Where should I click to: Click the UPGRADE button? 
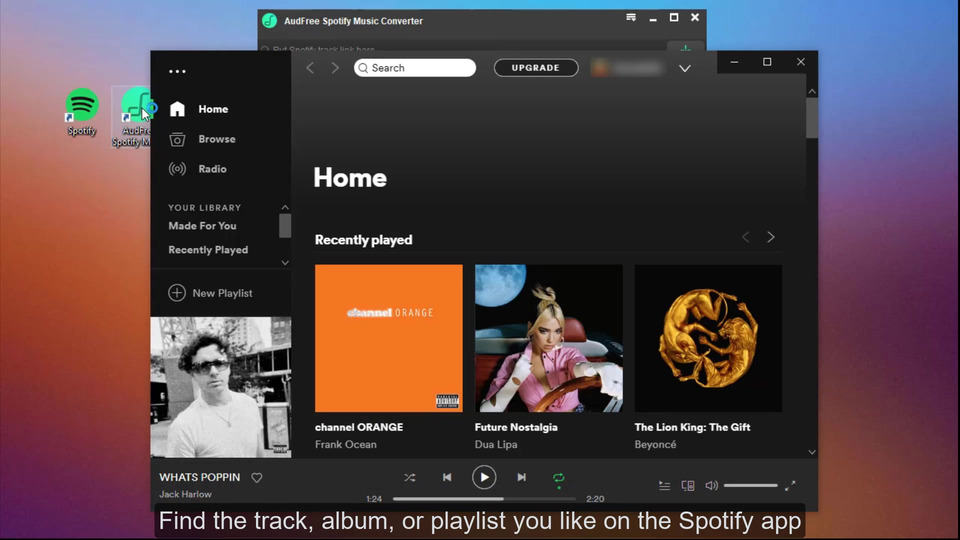[536, 68]
